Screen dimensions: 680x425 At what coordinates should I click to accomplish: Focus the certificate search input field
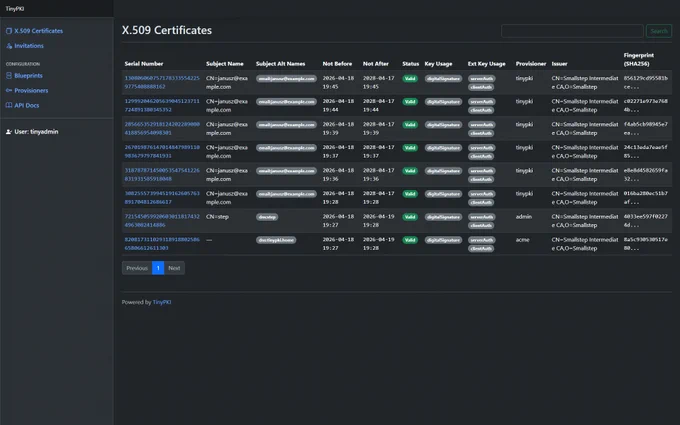pyautogui.click(x=572, y=31)
